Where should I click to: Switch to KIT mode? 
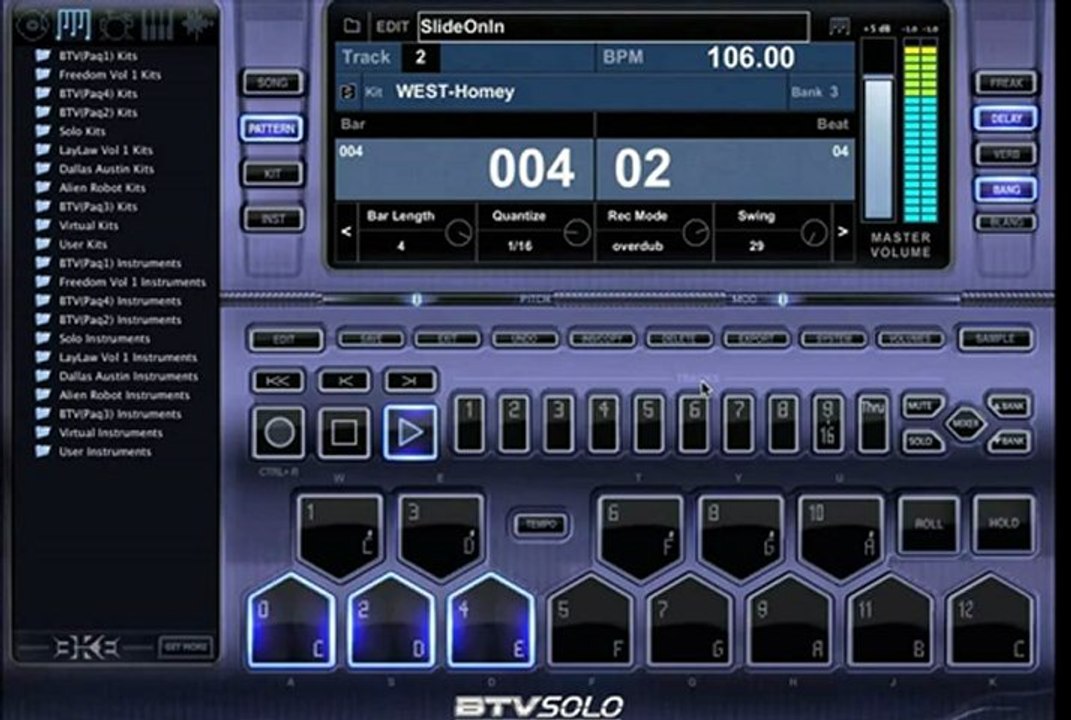(273, 174)
